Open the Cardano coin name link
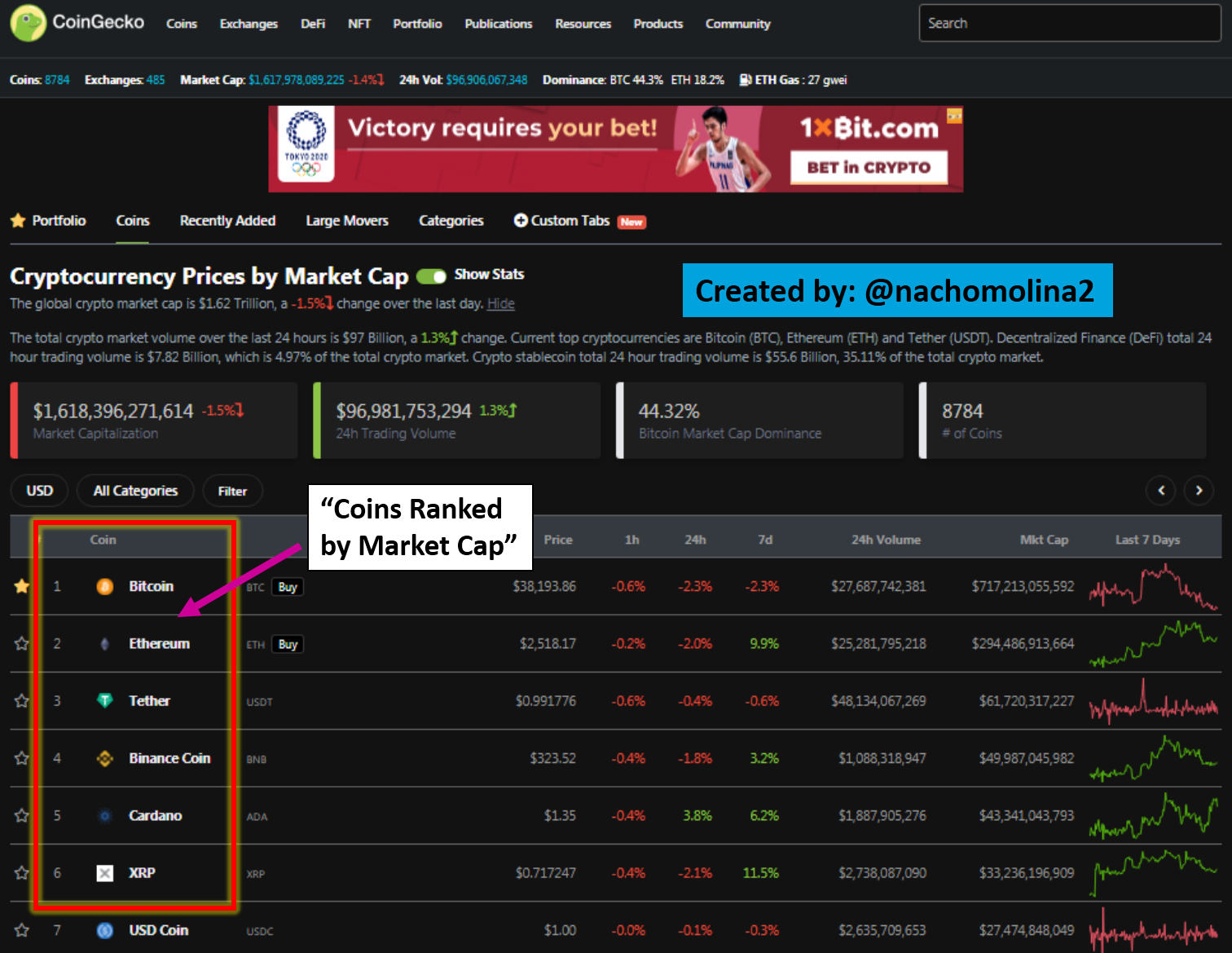The height and width of the screenshot is (953, 1232). pyautogui.click(x=156, y=815)
